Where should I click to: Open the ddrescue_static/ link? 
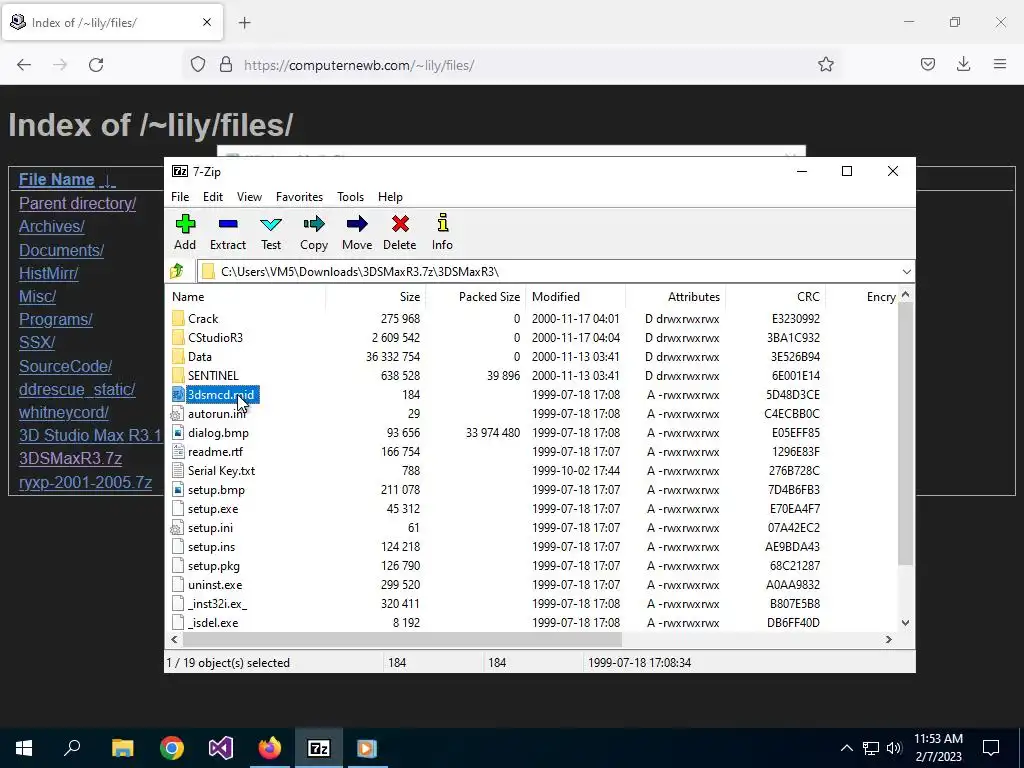[x=77, y=389]
